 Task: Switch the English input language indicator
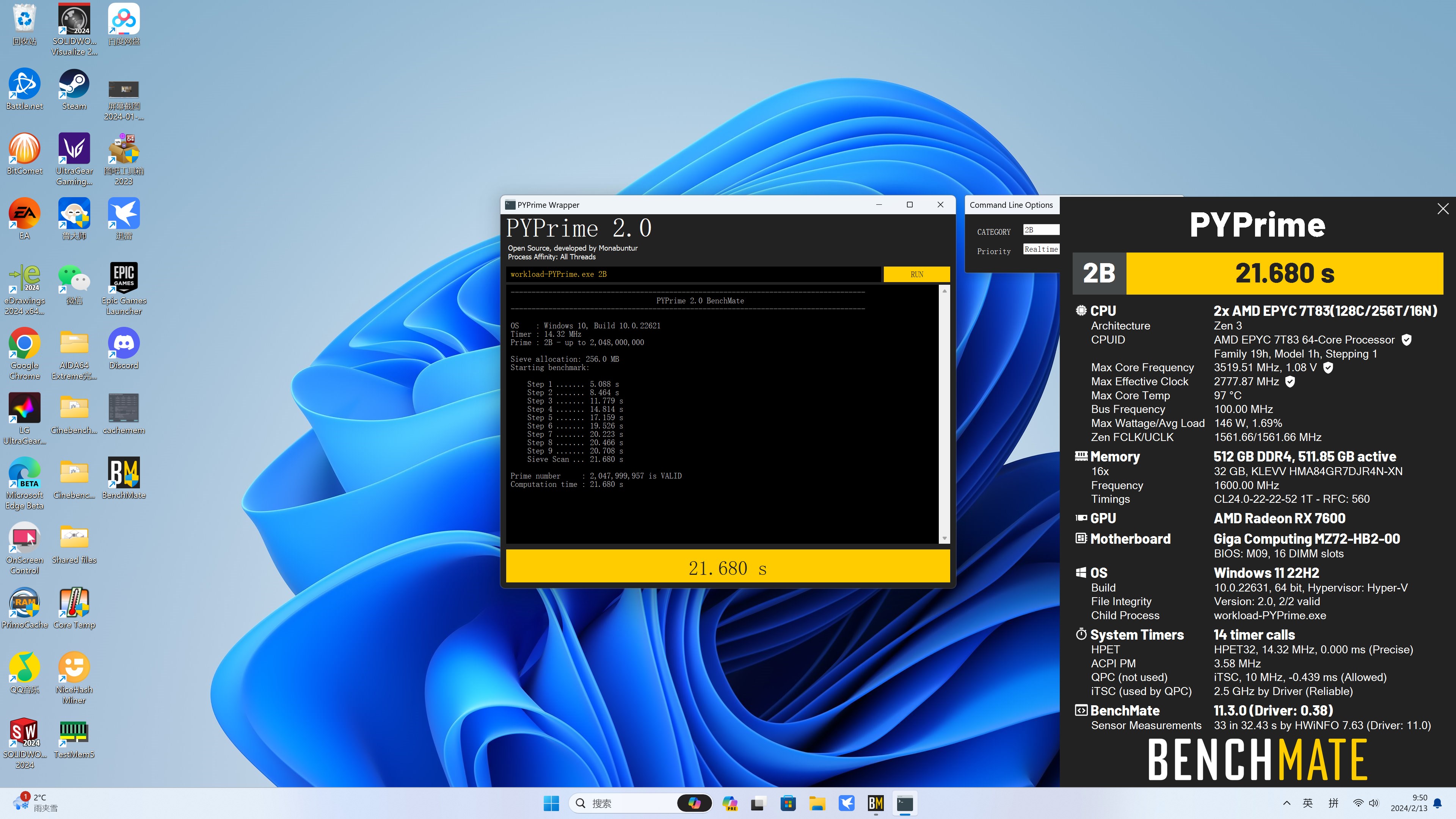tap(1307, 803)
